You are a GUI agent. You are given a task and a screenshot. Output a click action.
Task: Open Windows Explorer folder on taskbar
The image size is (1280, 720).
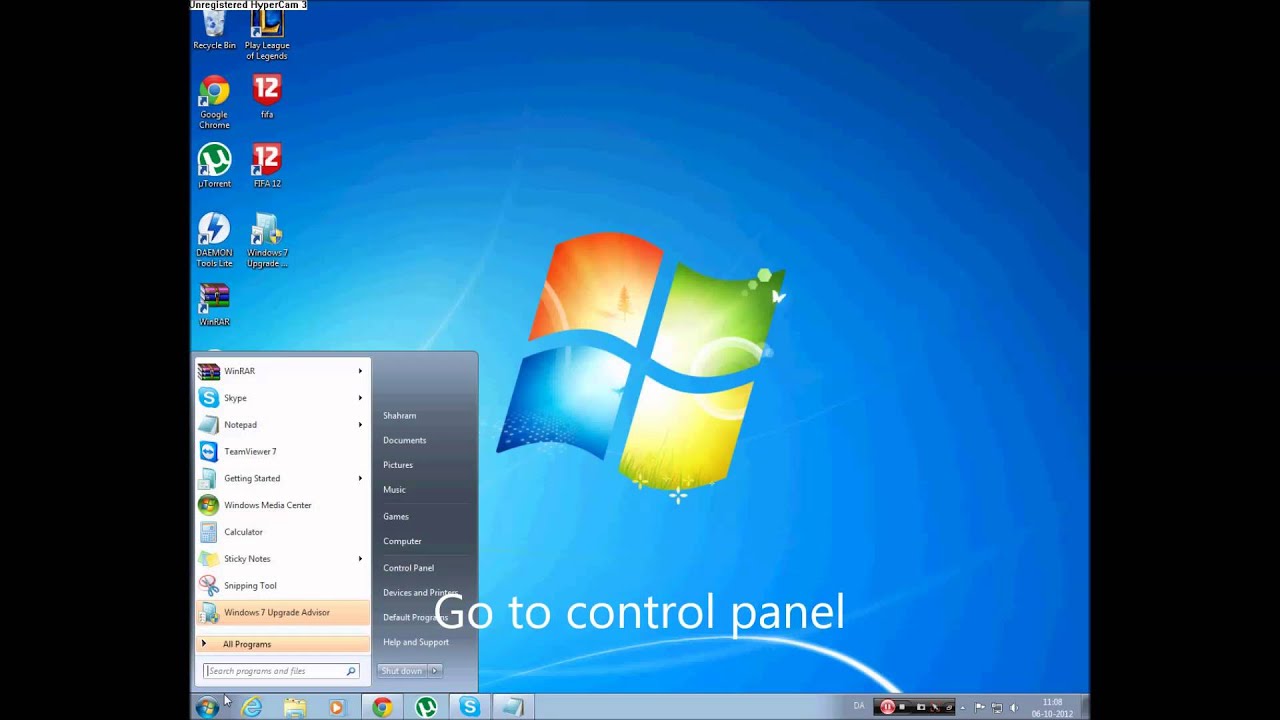click(295, 707)
